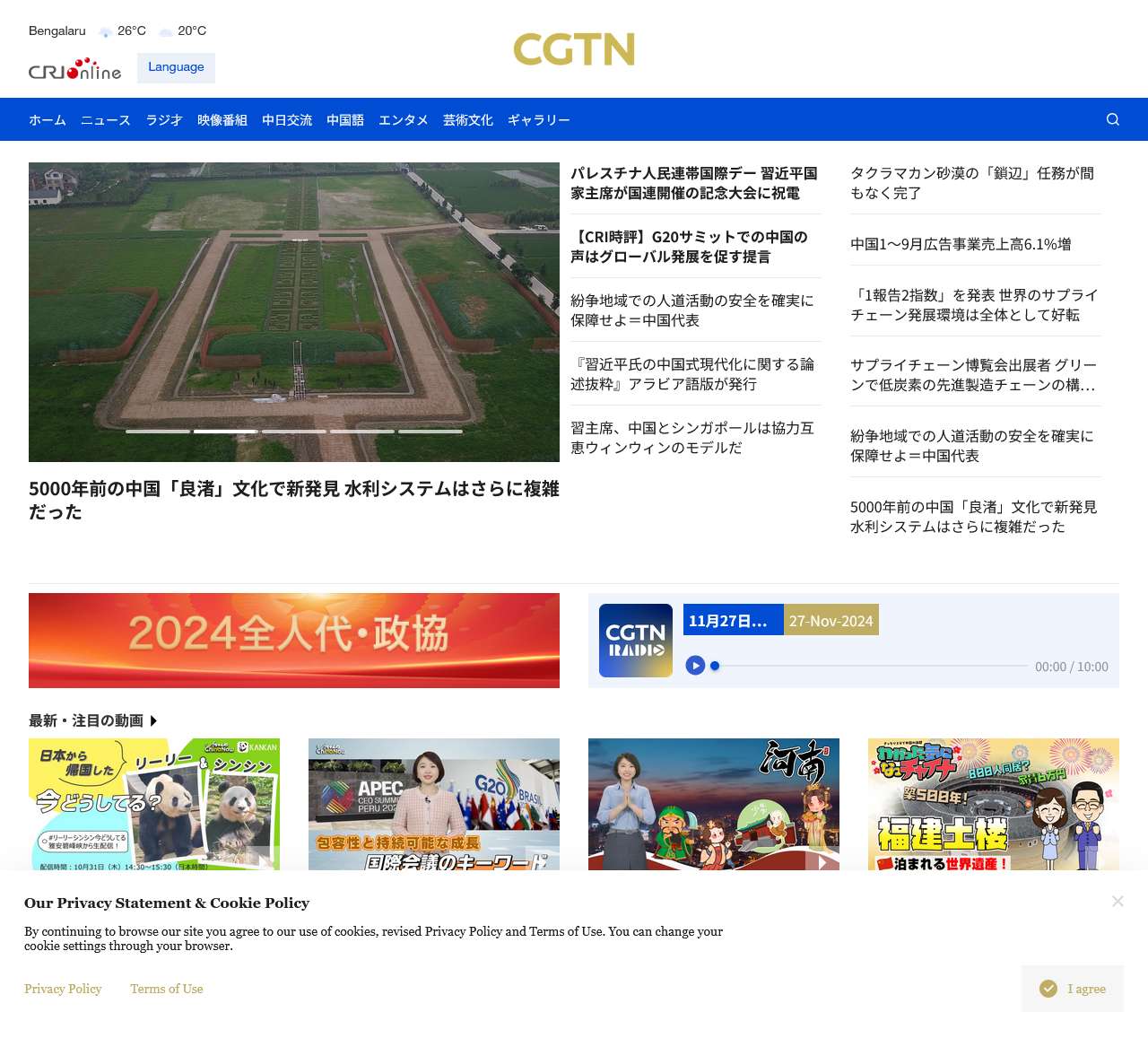Select the ニュース menu item
Screen dimensions: 1148x1047
tap(104, 119)
